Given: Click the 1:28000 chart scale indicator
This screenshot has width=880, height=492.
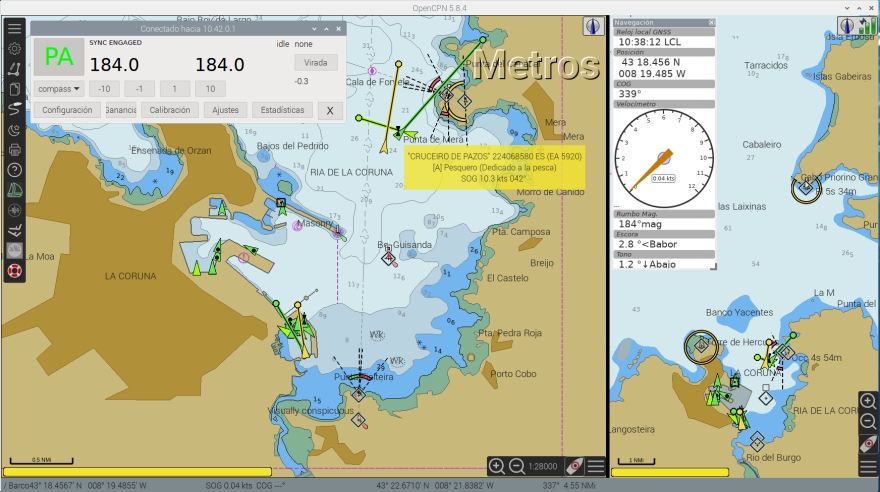Looking at the screenshot, I should (544, 466).
